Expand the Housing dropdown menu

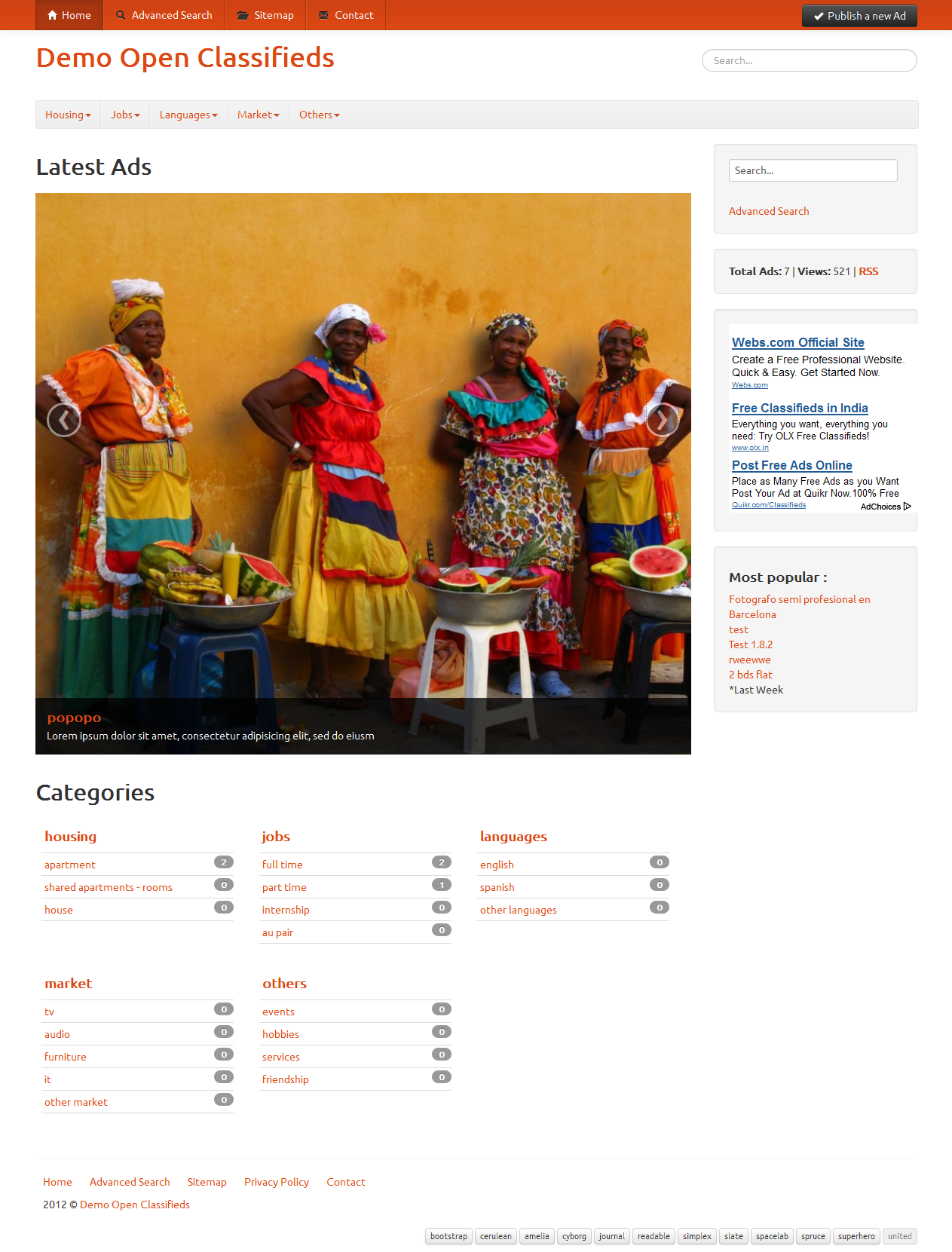pyautogui.click(x=68, y=115)
